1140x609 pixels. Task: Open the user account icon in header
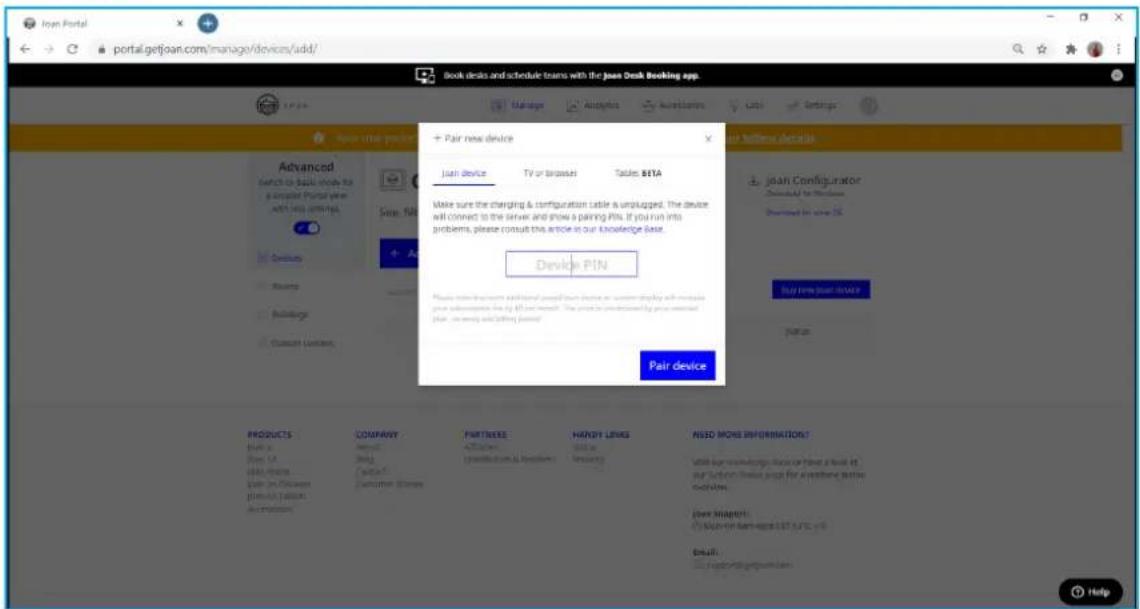point(868,106)
